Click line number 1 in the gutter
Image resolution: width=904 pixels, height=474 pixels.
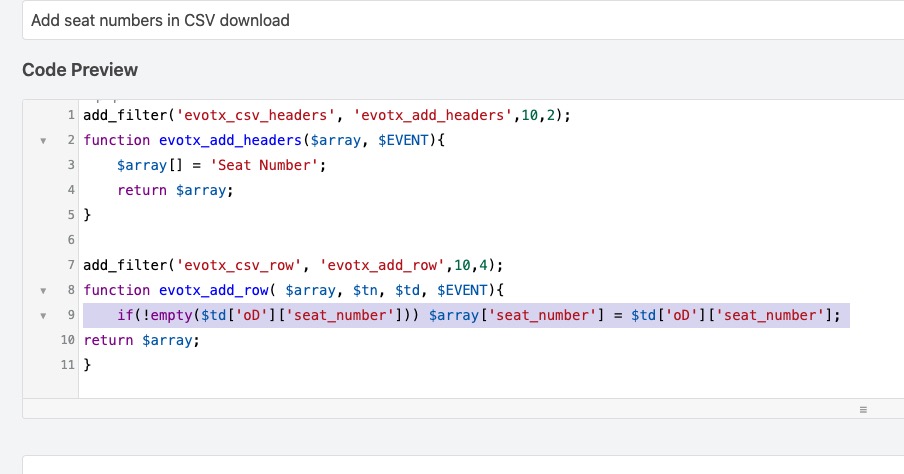pos(71,115)
